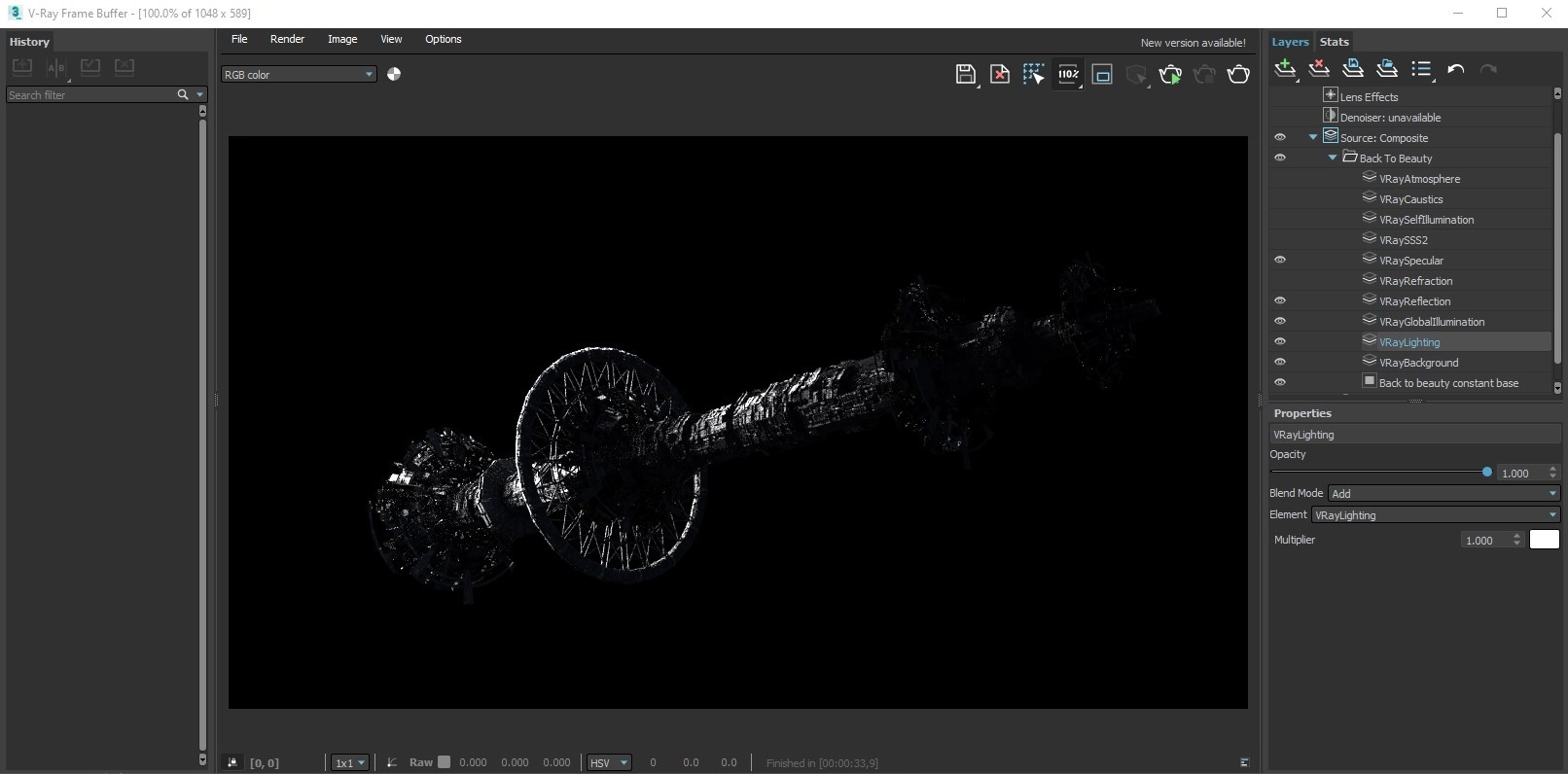Toggle visibility of the VRayLighting layer
The height and width of the screenshot is (774, 1568).
[x=1280, y=342]
